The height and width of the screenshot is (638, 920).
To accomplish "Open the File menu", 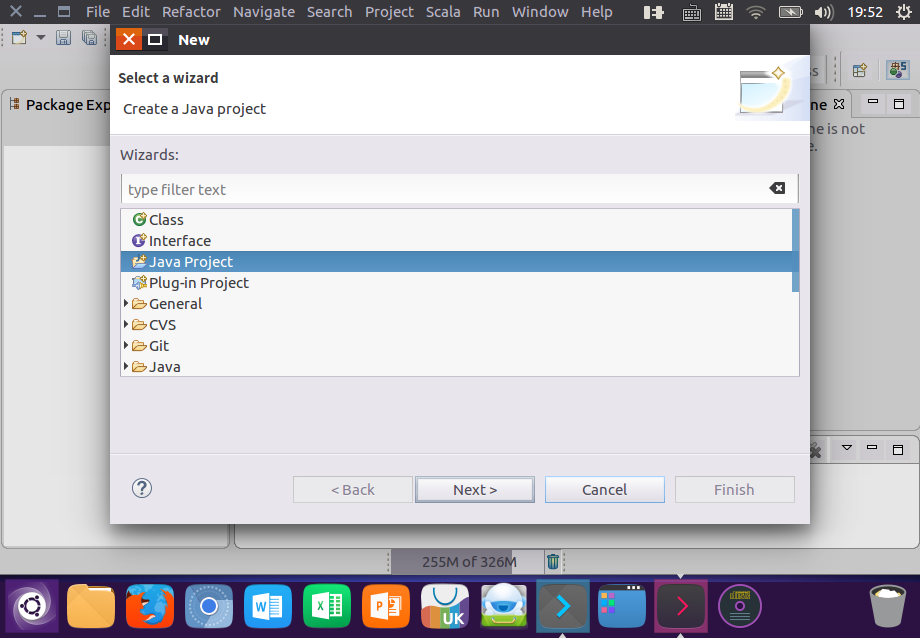I will tap(97, 12).
